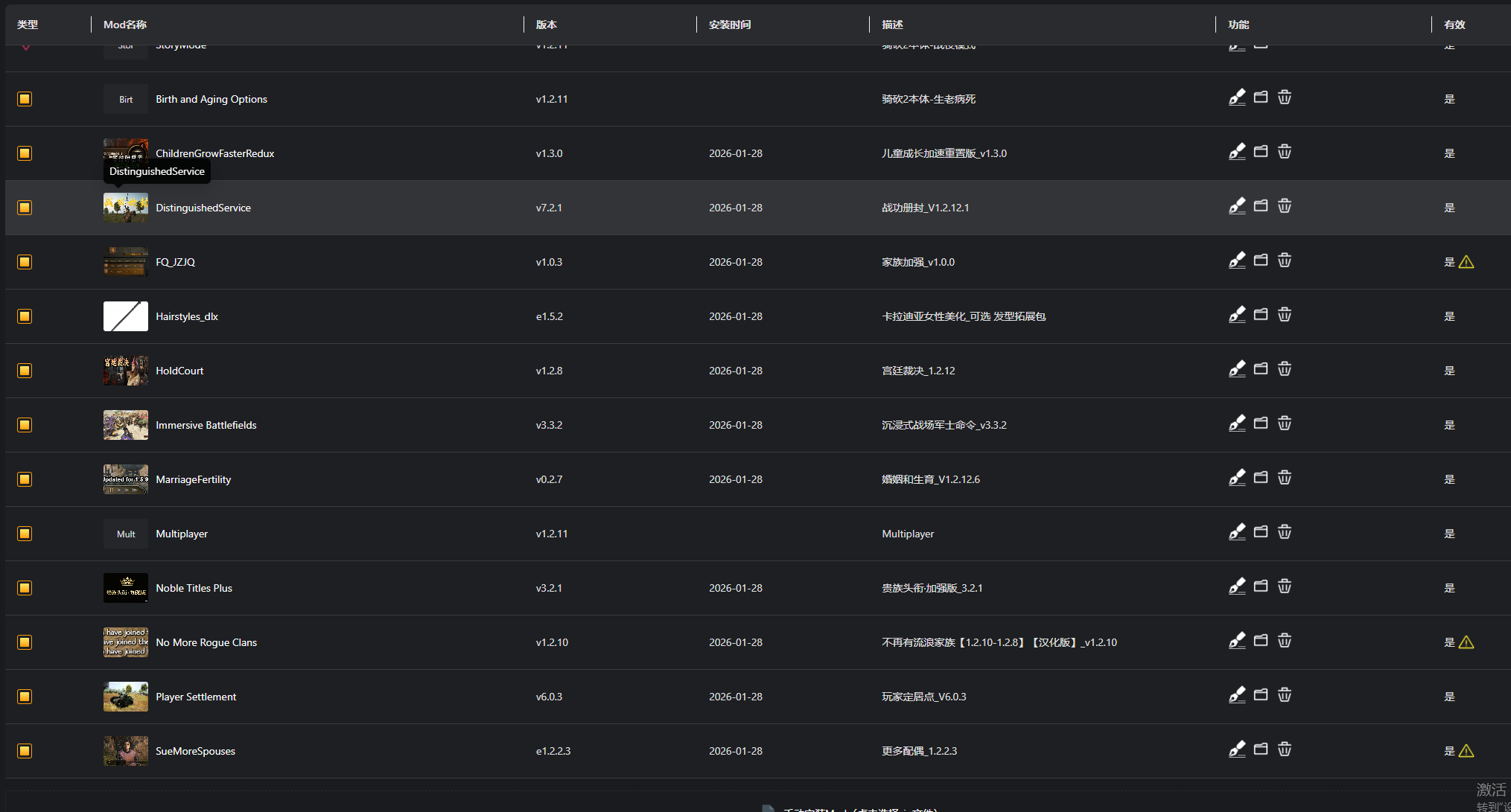Edit the Hairstyles_dlx mod entry
Viewport: 1511px width, 812px height.
pyautogui.click(x=1237, y=316)
